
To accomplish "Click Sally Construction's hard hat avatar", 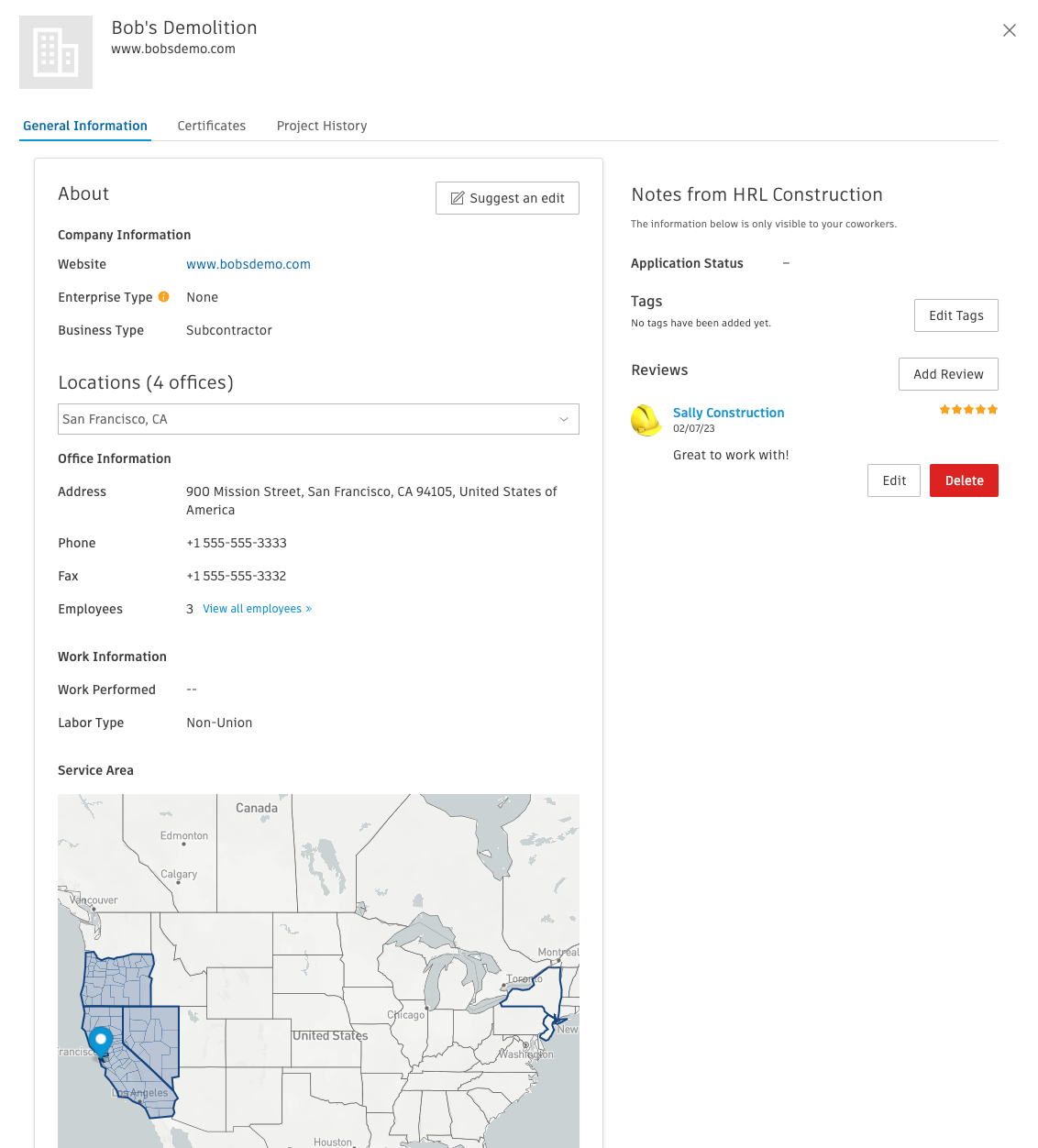I will pos(646,420).
